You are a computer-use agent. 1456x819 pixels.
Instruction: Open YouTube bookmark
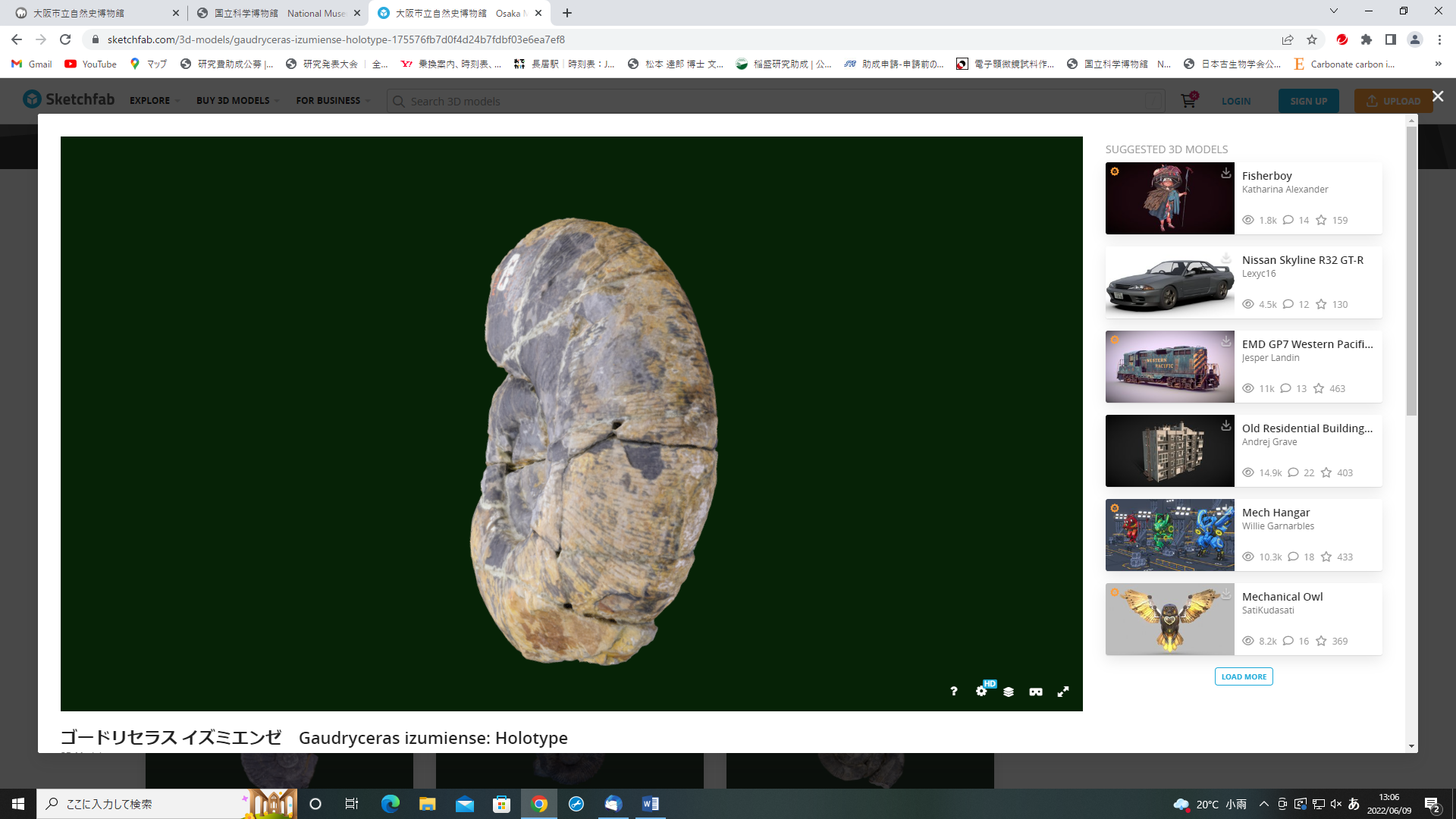pyautogui.click(x=91, y=64)
